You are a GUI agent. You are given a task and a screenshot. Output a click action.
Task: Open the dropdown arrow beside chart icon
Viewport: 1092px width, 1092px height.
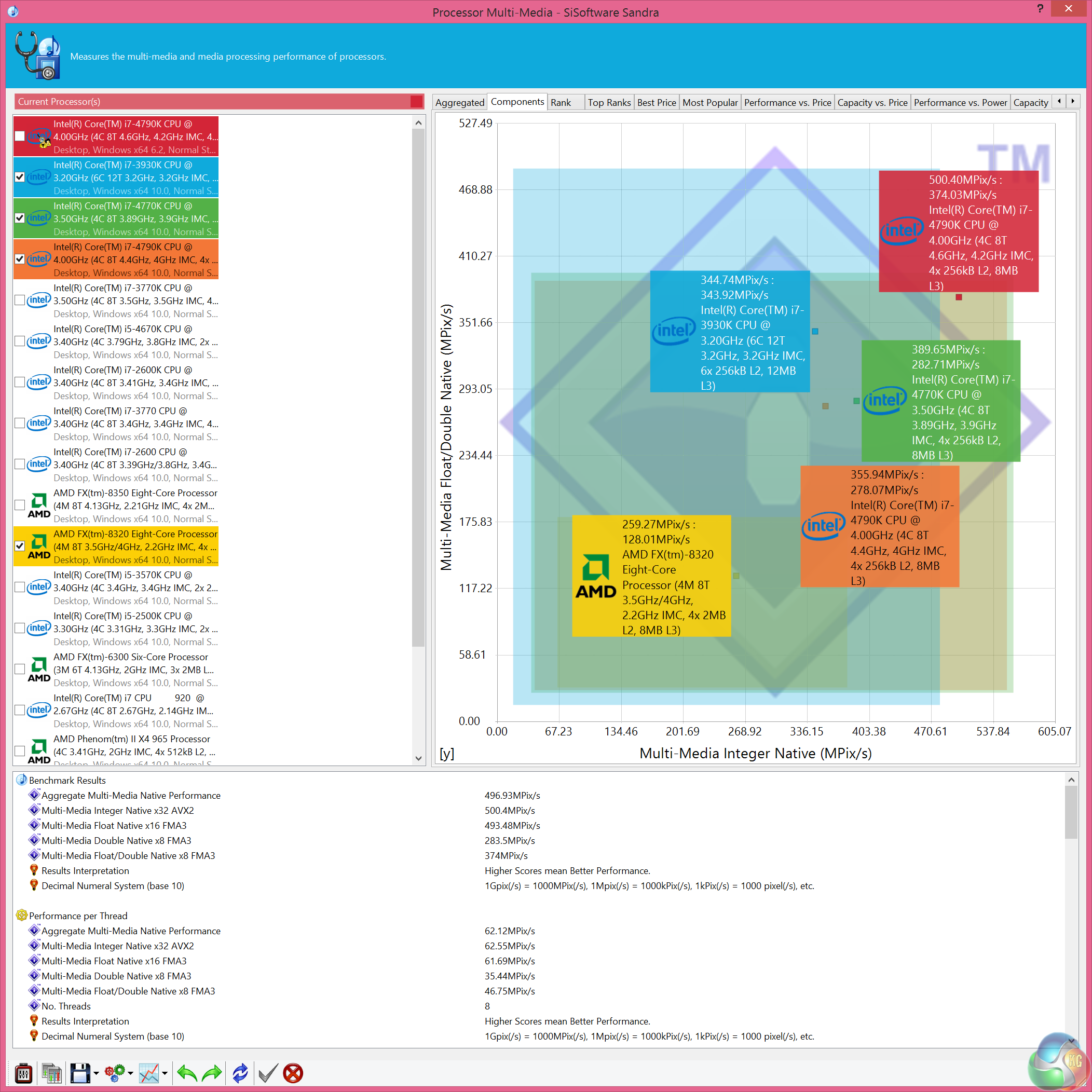(165, 1073)
